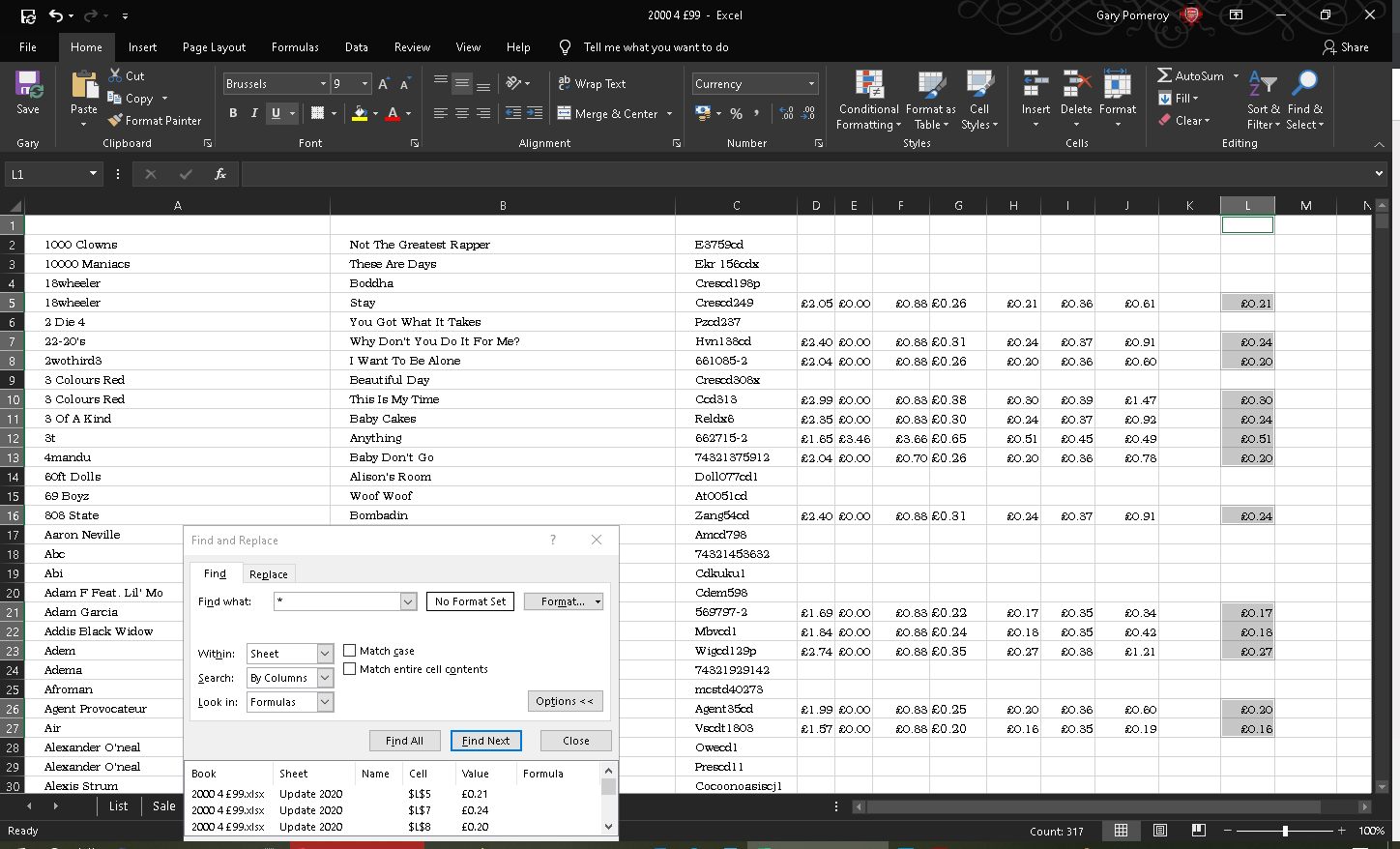This screenshot has height=849, width=1400.
Task: Open the Currency number format dropdown
Action: 811,84
